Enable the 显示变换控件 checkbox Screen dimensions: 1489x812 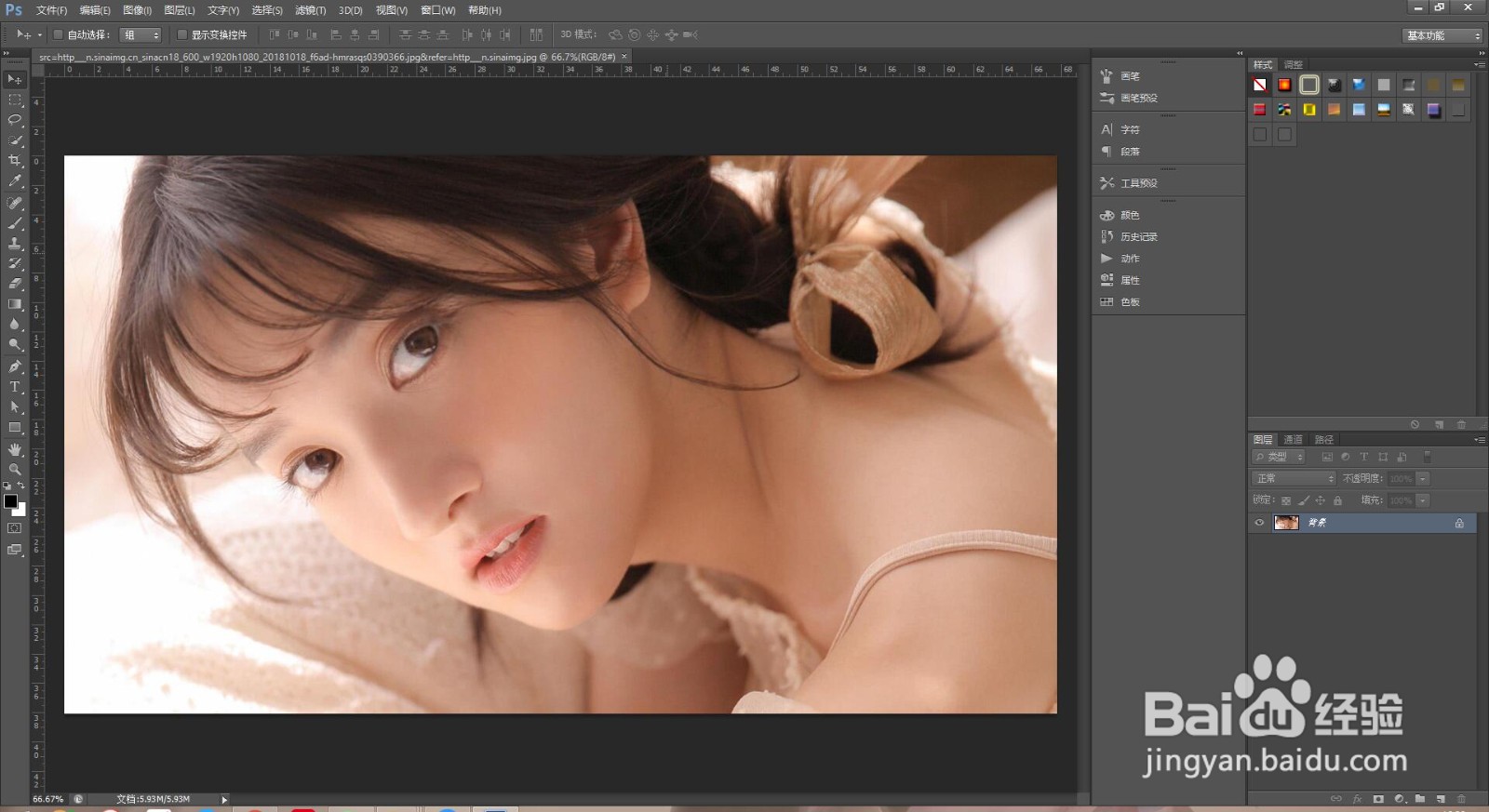[x=182, y=34]
